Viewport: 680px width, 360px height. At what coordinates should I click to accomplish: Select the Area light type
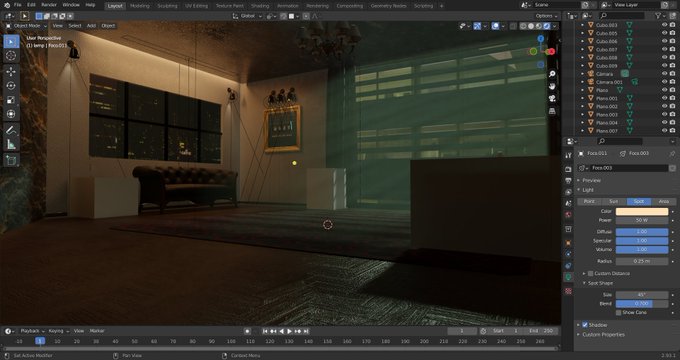click(664, 202)
